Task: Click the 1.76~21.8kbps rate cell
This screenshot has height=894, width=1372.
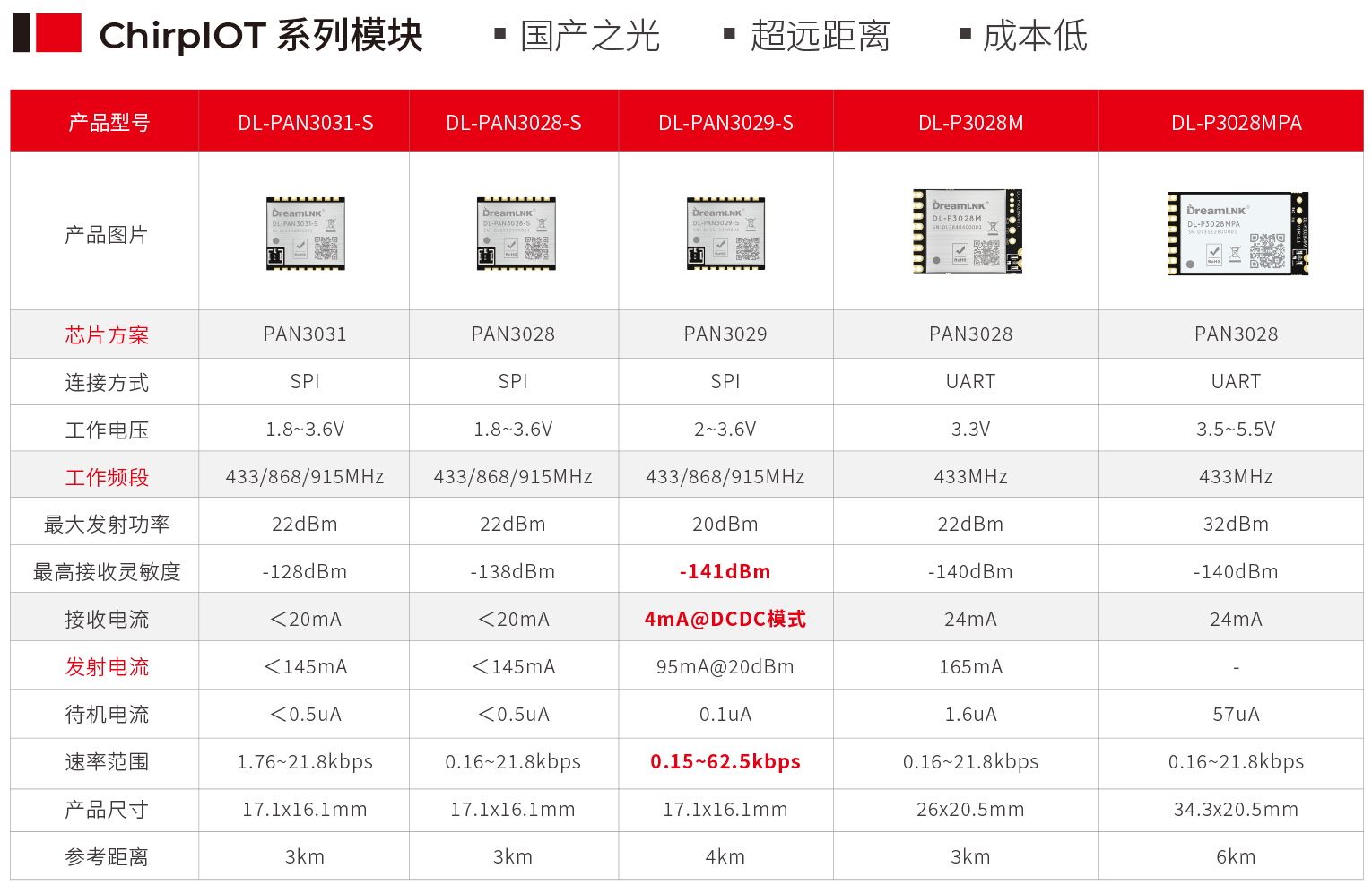Action: [305, 762]
